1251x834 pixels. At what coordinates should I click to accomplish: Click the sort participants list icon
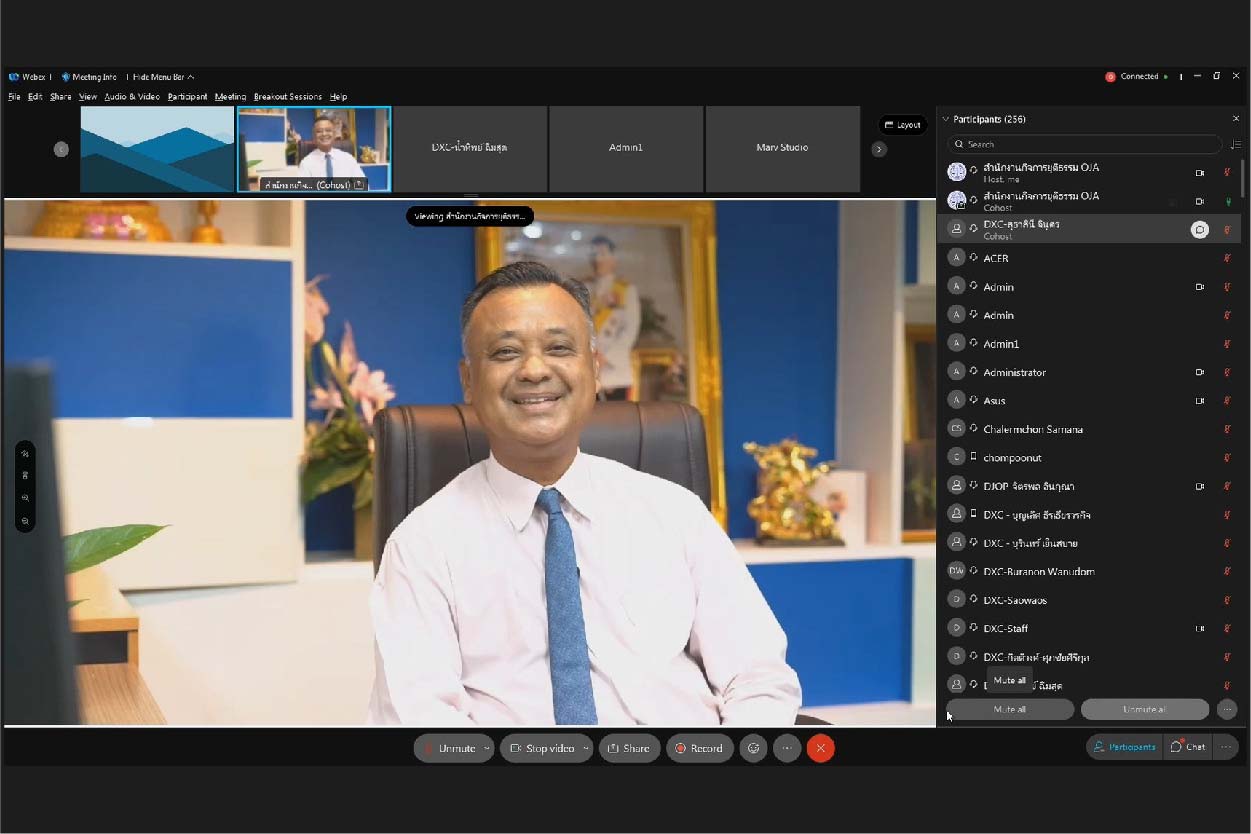(x=1235, y=144)
